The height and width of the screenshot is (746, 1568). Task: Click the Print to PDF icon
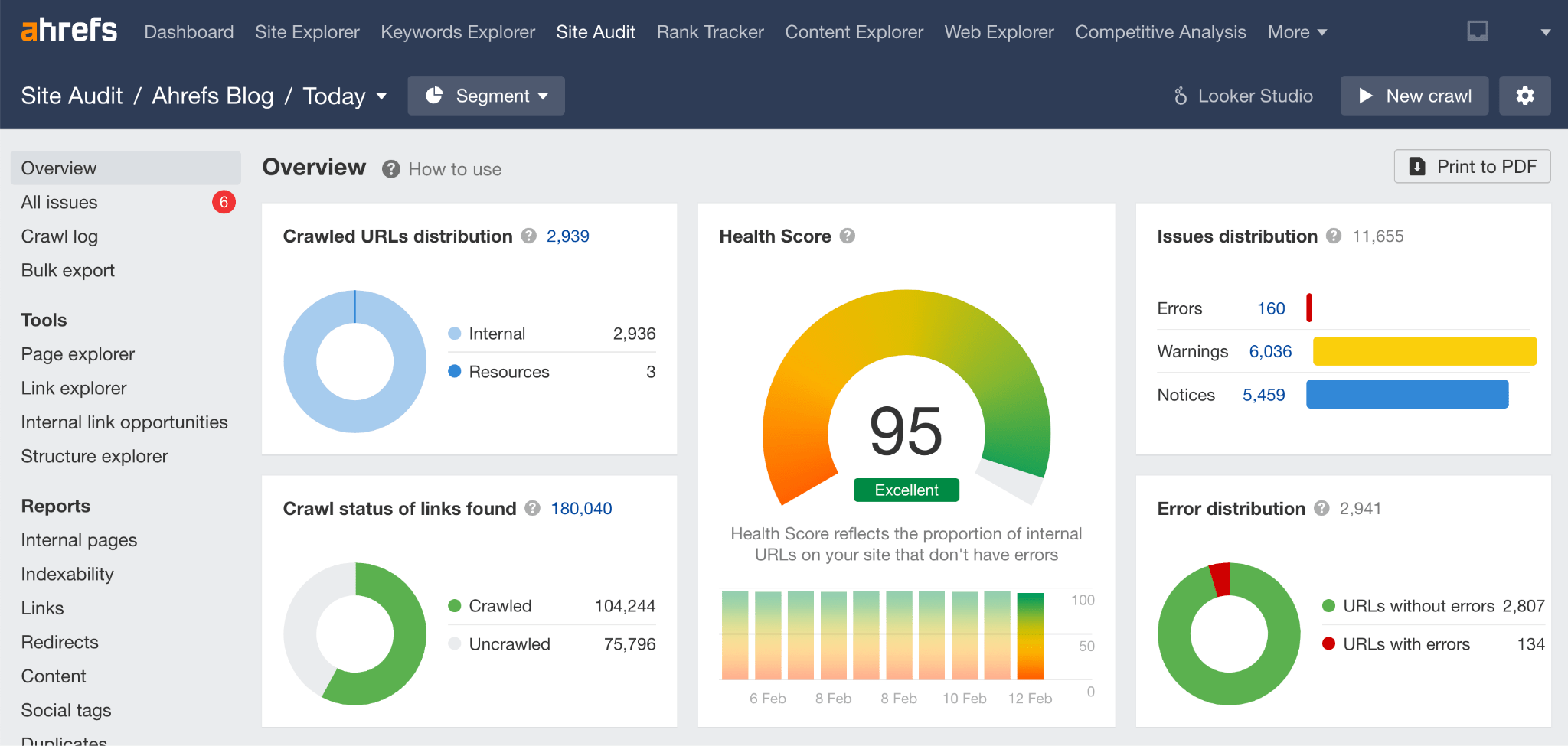click(x=1419, y=166)
